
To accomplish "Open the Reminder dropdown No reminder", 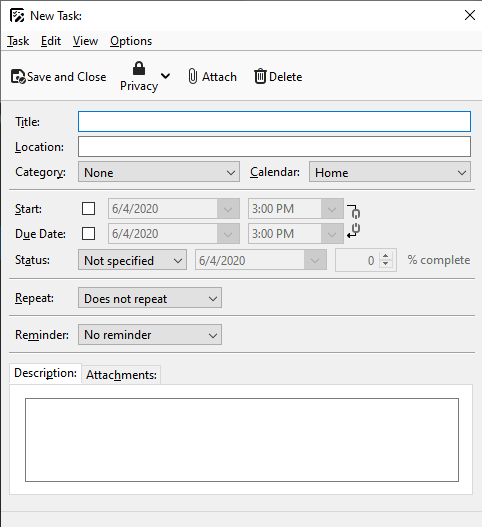I will tap(150, 335).
